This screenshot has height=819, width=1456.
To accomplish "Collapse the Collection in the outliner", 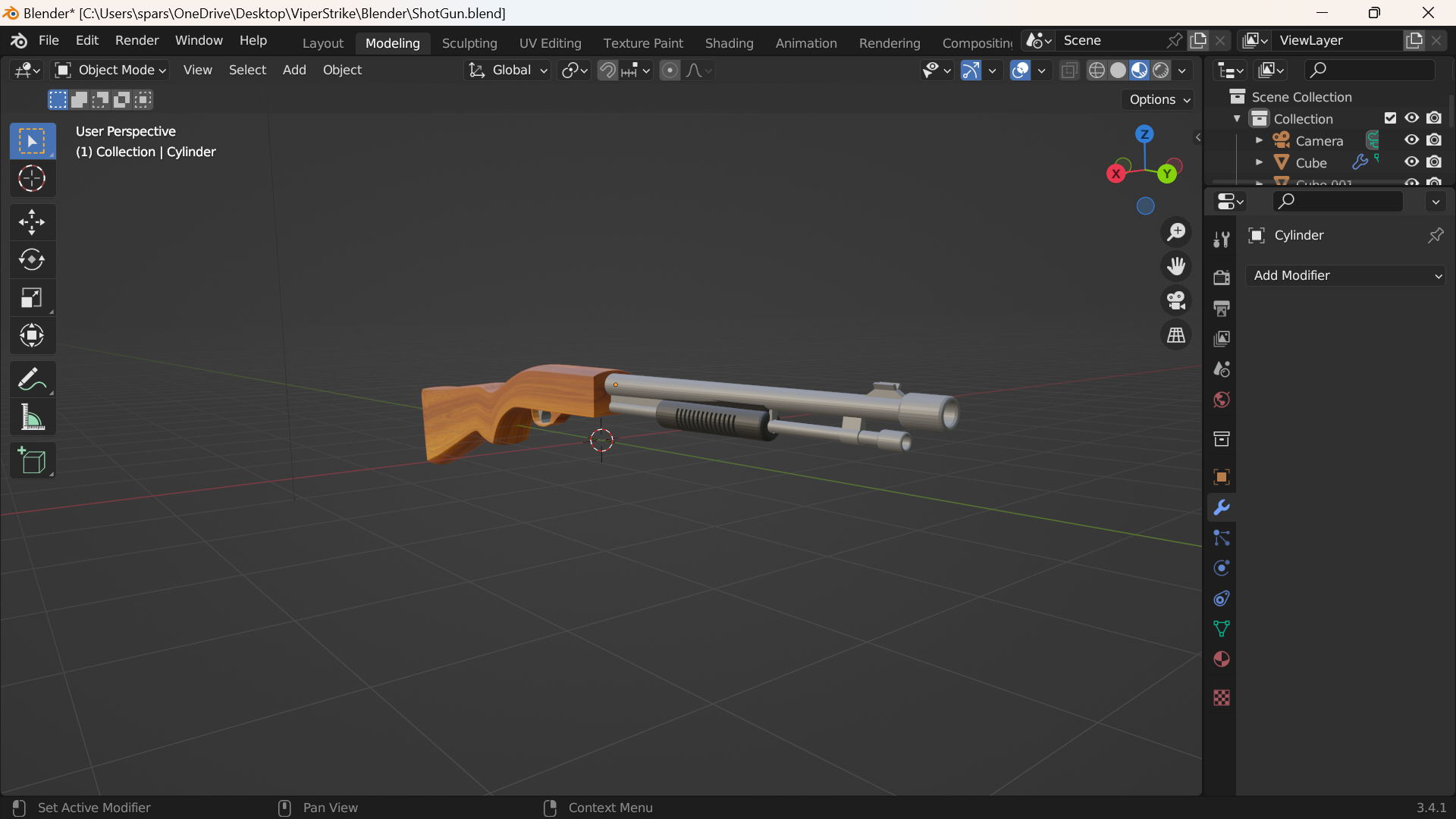I will [x=1238, y=118].
